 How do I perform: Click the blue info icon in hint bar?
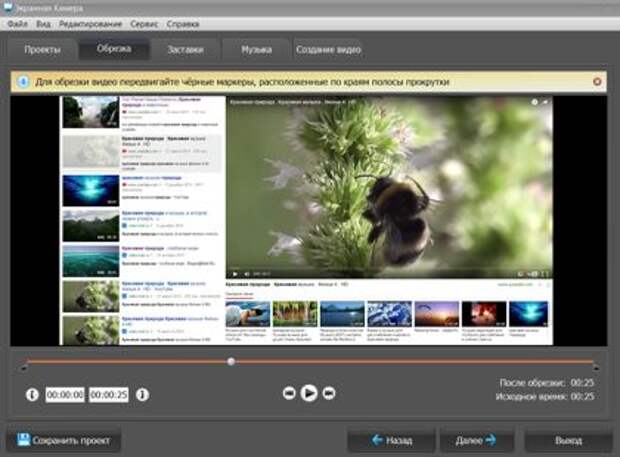tap(23, 82)
